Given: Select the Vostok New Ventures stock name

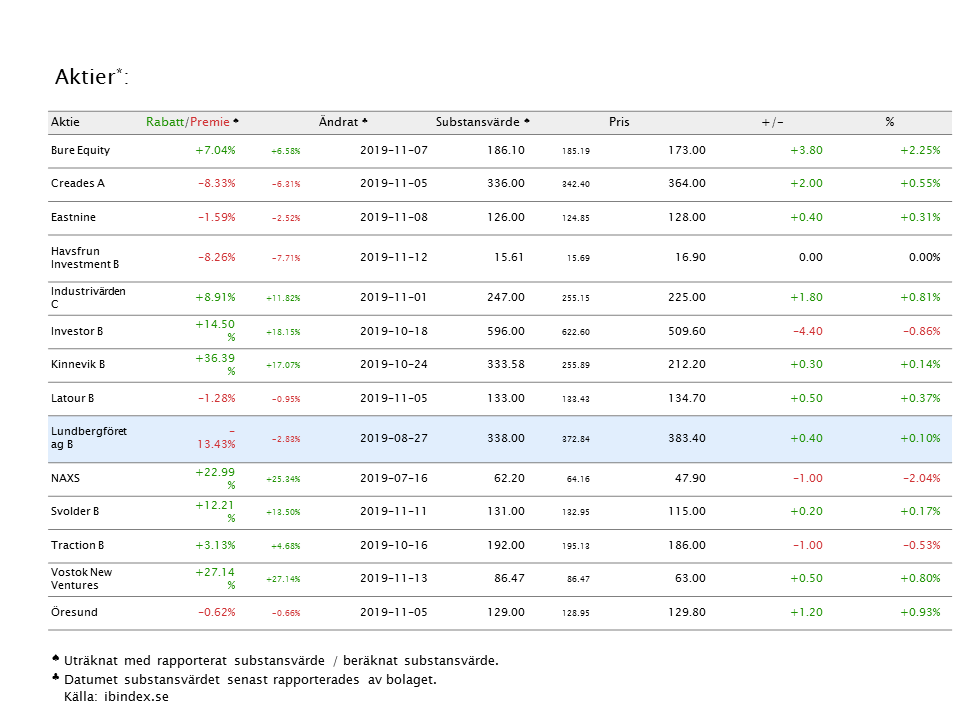Looking at the screenshot, I should 81,579.
